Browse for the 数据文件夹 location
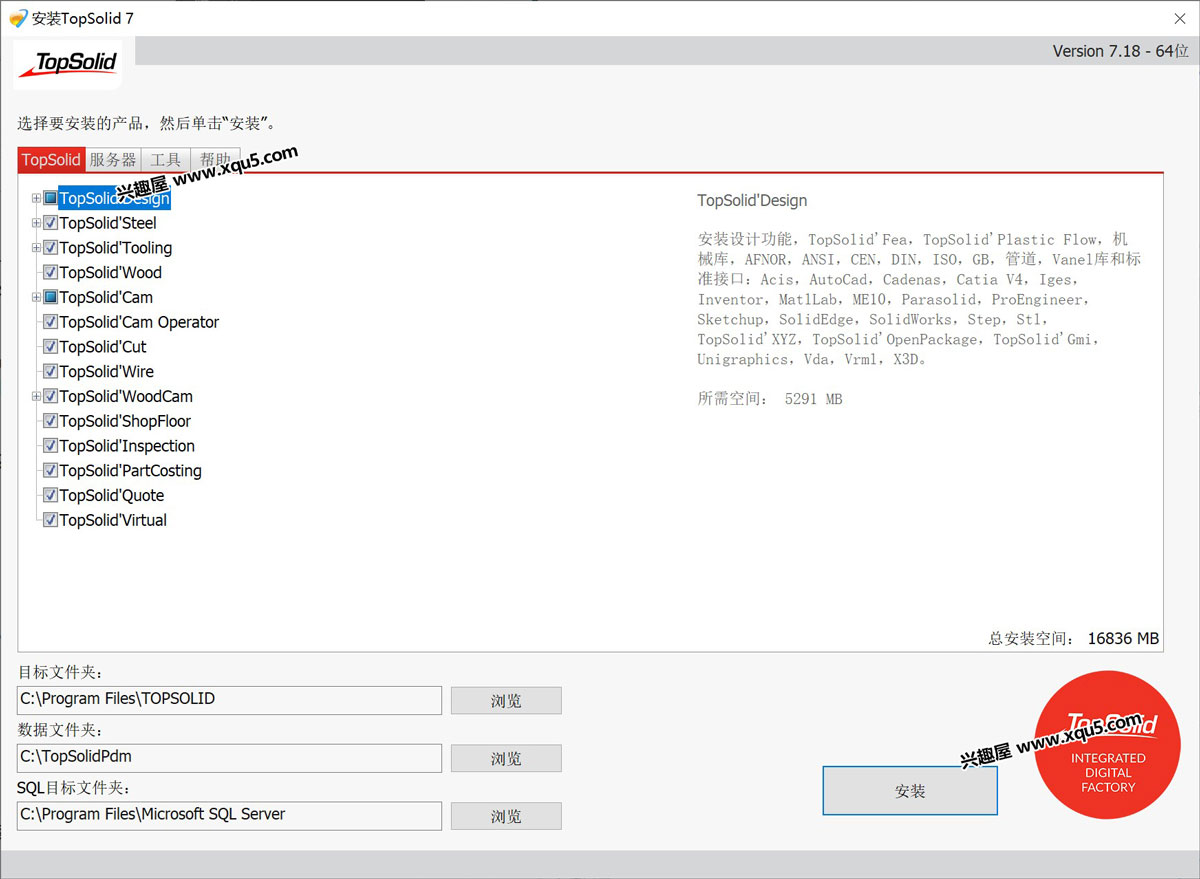 [506, 759]
